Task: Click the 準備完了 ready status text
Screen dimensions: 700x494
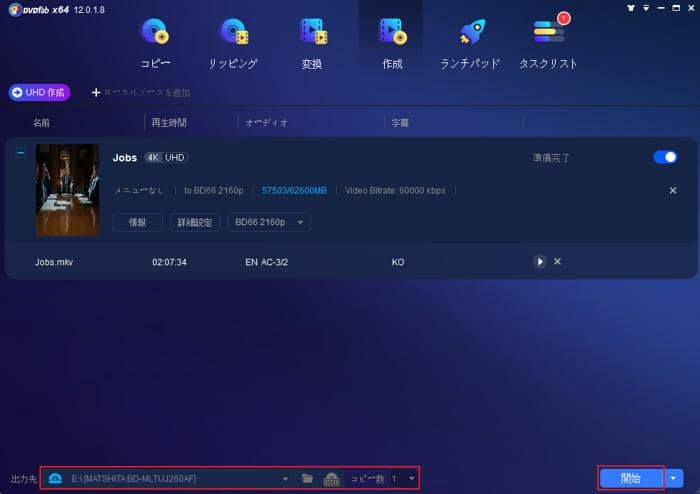Action: (551, 158)
